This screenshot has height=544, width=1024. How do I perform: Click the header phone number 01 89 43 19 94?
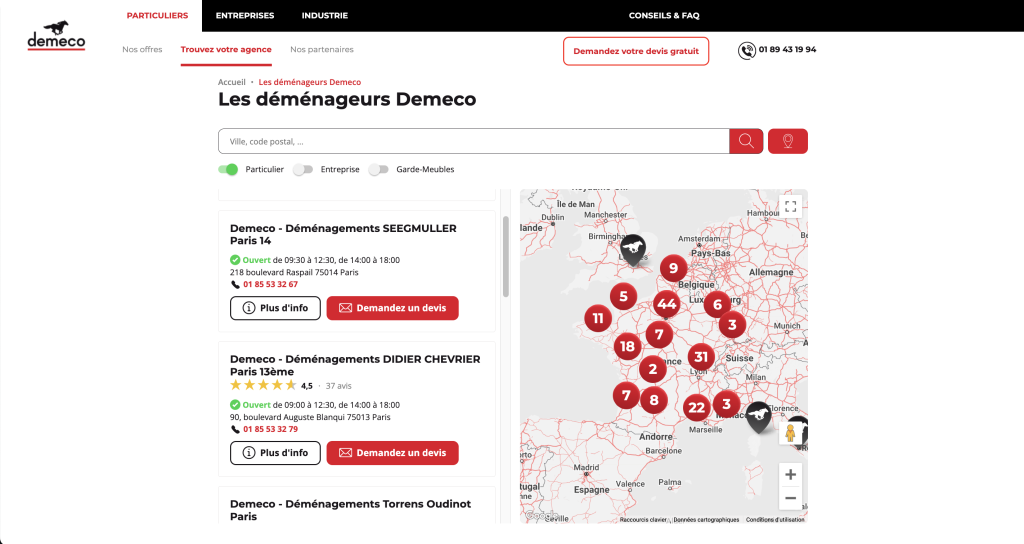[787, 50]
